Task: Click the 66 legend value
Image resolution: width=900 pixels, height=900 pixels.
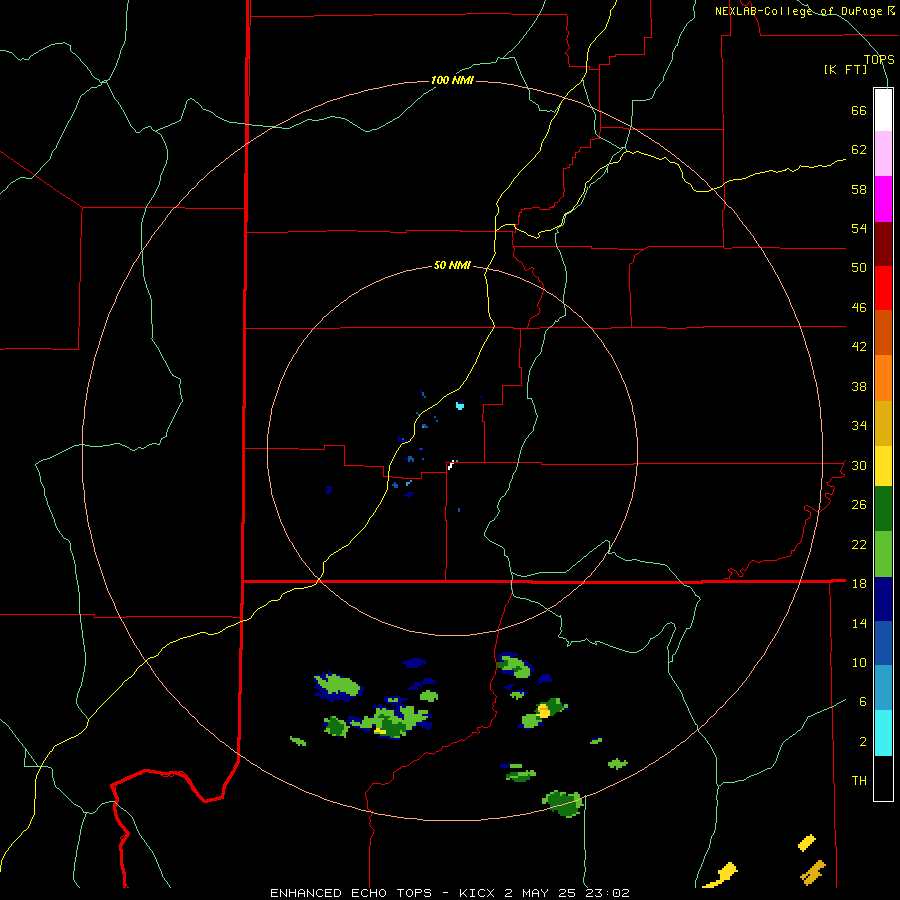Action: pyautogui.click(x=859, y=111)
